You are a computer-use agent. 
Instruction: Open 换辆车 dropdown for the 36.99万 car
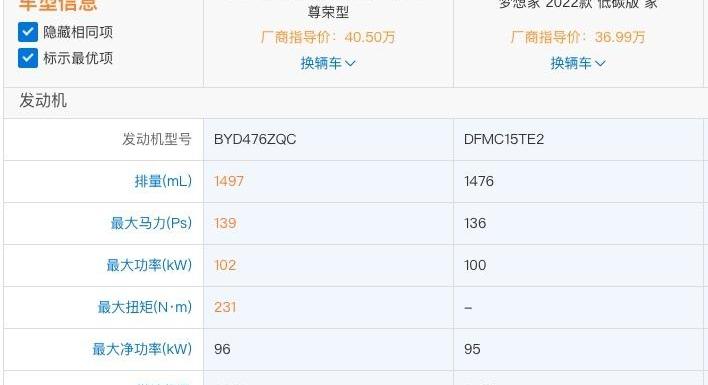[578, 63]
